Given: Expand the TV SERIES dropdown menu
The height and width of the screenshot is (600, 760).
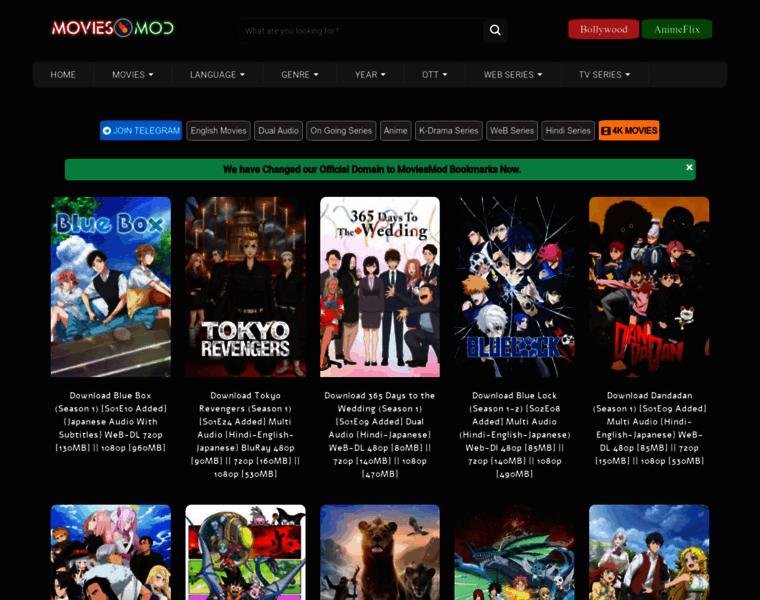Looking at the screenshot, I should (x=604, y=75).
